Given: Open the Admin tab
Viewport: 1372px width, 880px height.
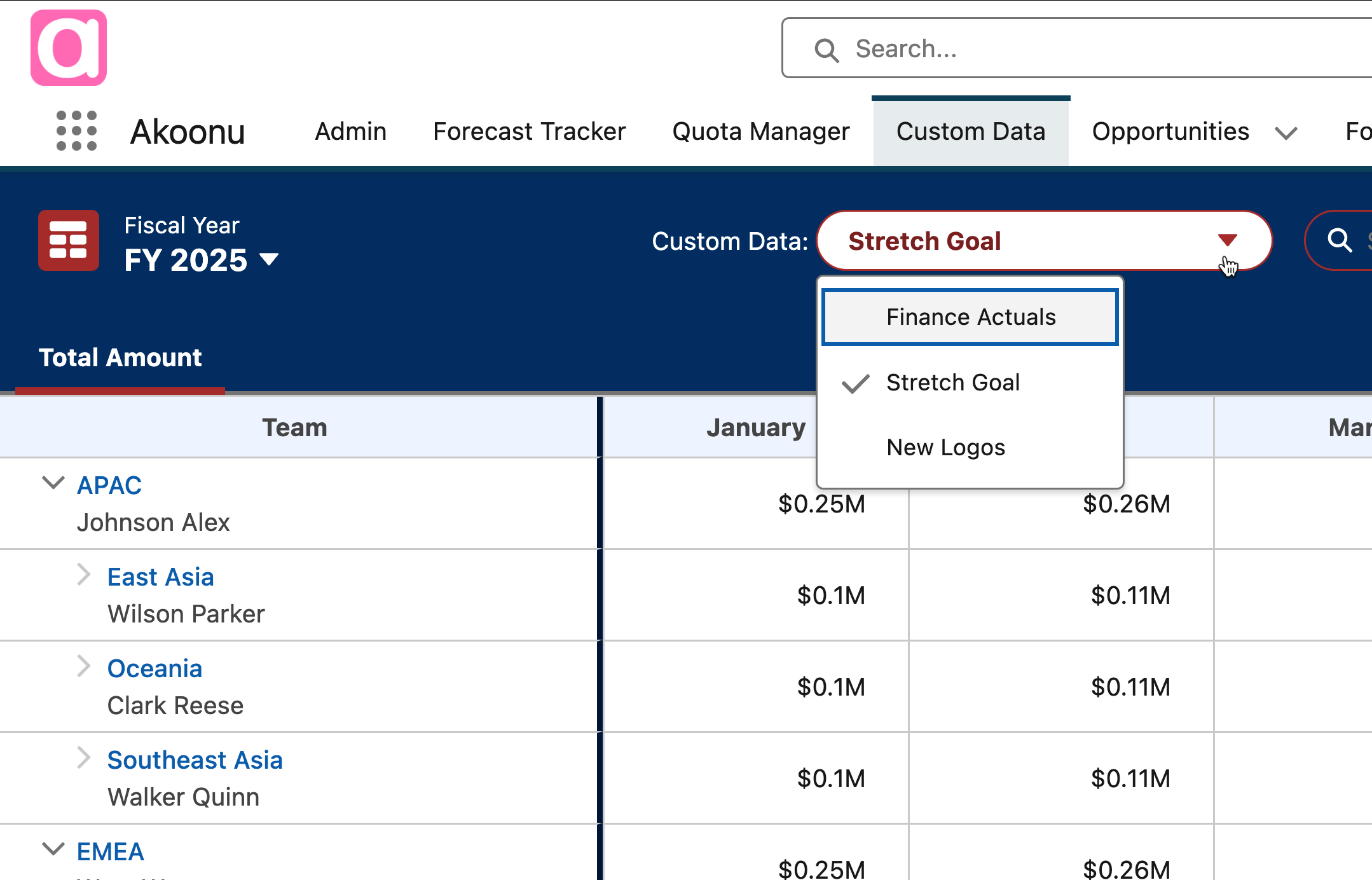Looking at the screenshot, I should [351, 132].
